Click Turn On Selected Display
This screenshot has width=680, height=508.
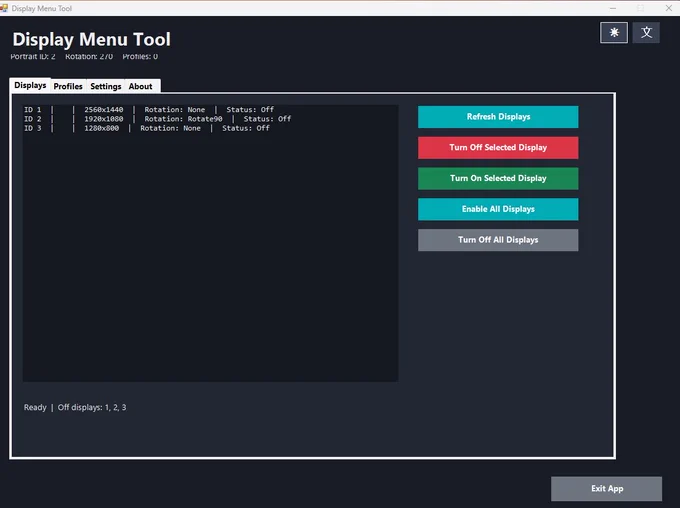tap(498, 178)
